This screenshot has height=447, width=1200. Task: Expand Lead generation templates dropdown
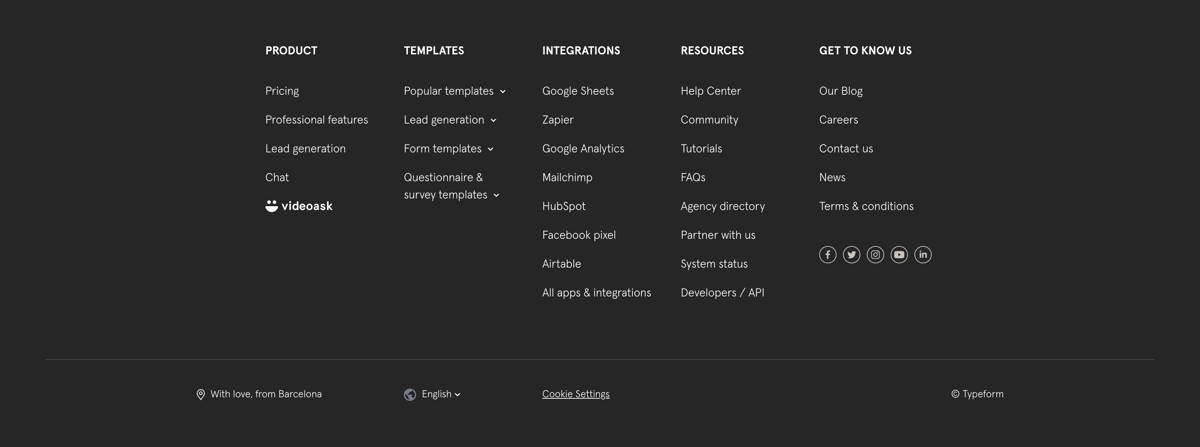point(450,120)
